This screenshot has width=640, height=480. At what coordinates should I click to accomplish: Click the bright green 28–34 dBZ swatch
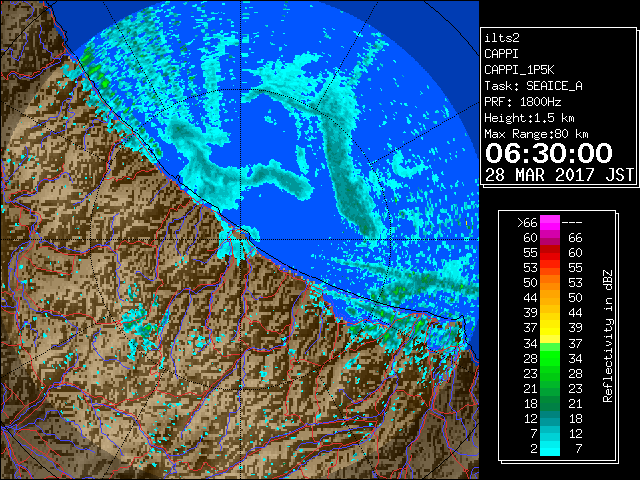click(x=550, y=358)
